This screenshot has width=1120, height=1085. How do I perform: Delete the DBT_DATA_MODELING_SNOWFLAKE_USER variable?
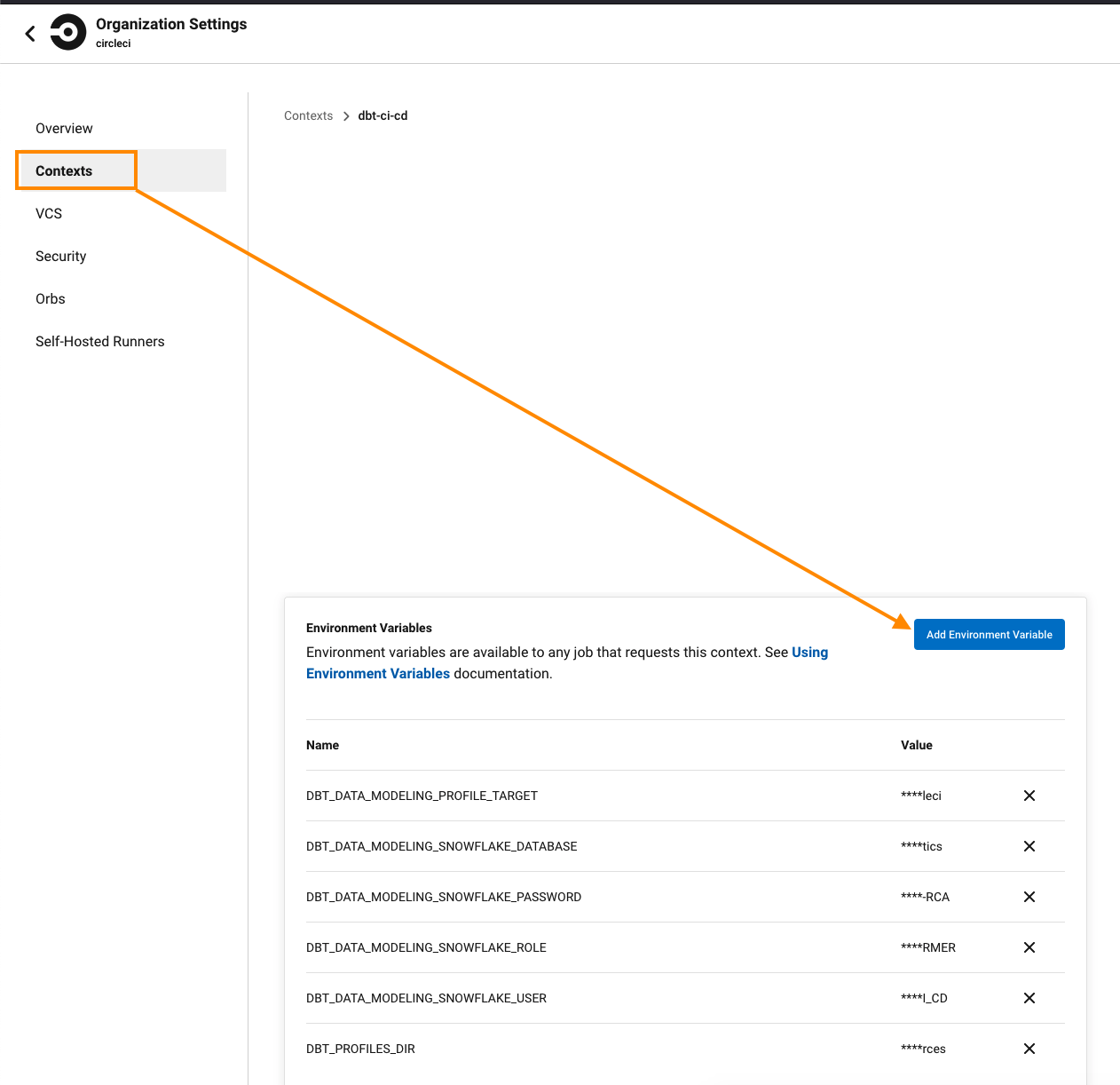pyautogui.click(x=1029, y=998)
